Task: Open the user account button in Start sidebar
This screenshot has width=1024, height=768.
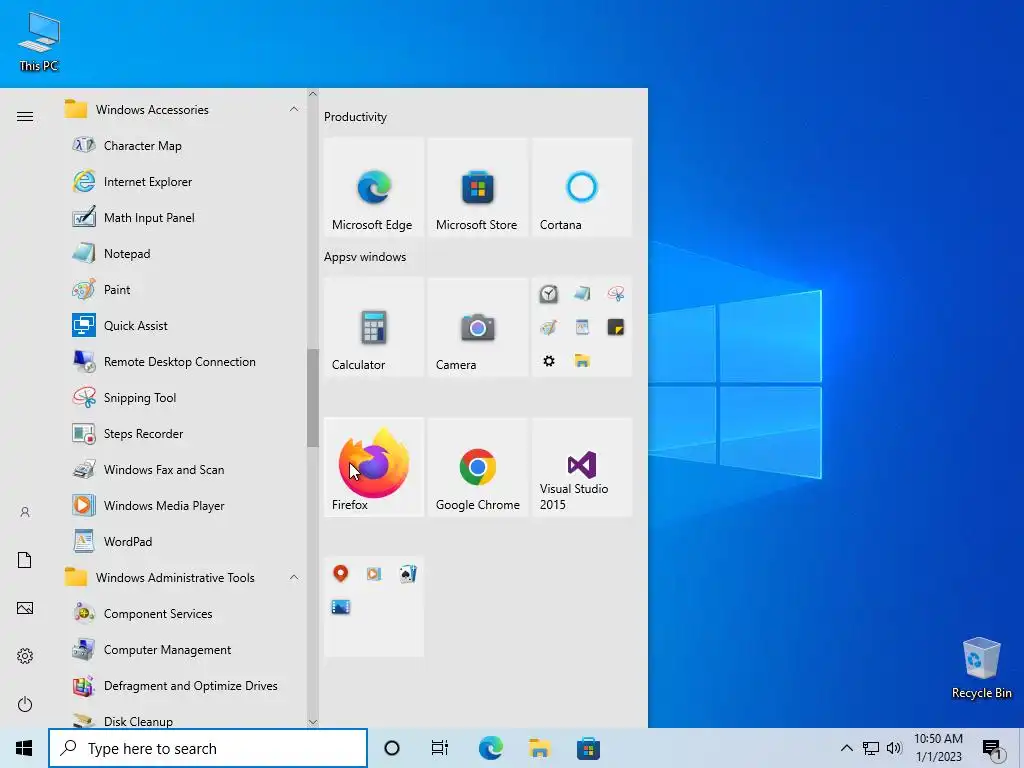Action: pyautogui.click(x=25, y=512)
